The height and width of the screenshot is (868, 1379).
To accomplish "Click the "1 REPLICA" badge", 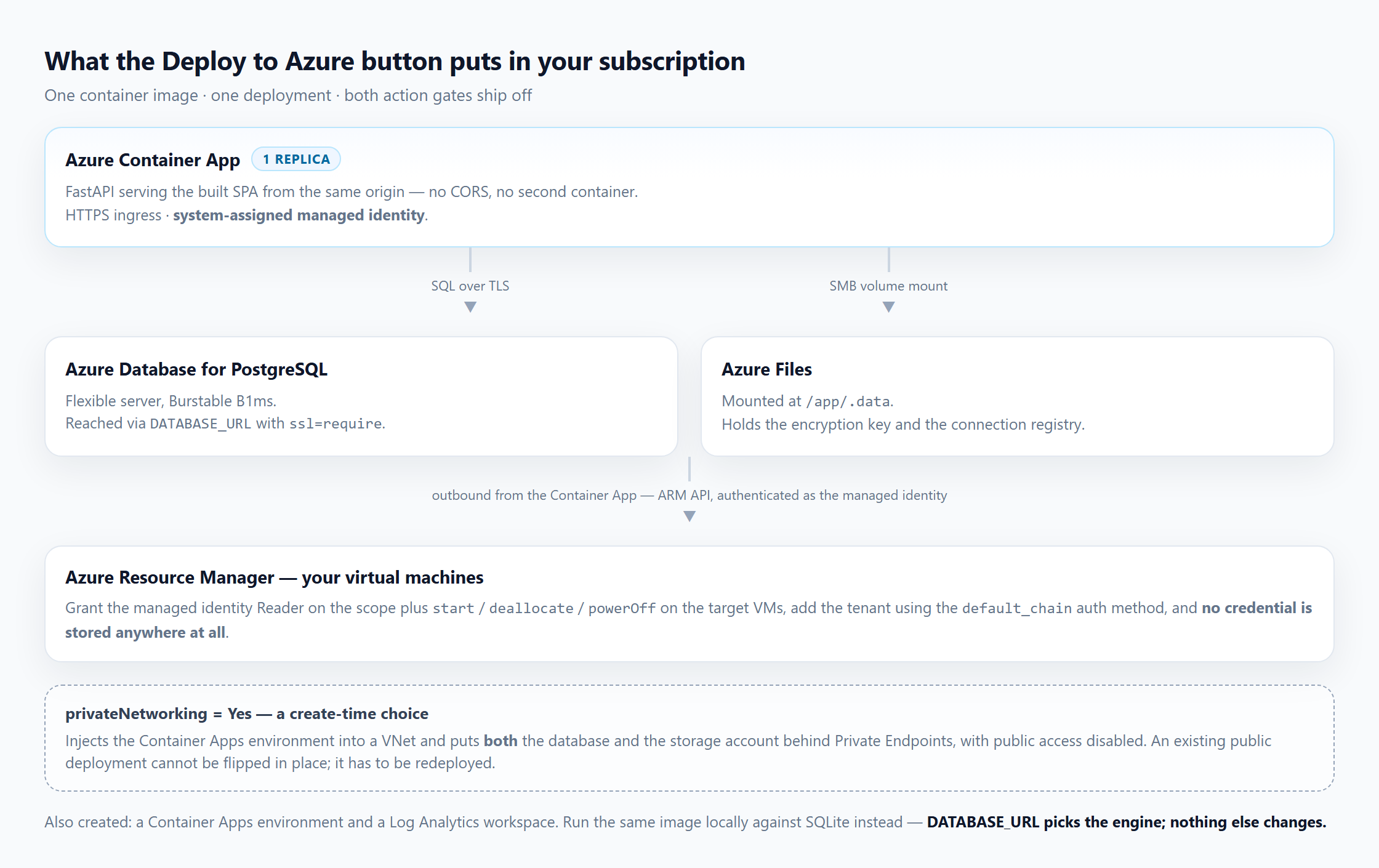I will 296,159.
